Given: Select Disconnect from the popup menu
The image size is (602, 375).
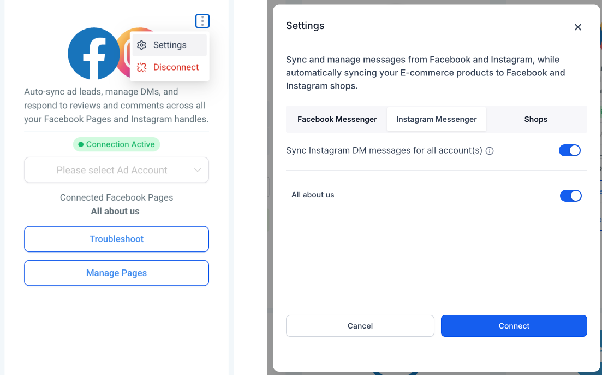Looking at the screenshot, I should click(170, 67).
